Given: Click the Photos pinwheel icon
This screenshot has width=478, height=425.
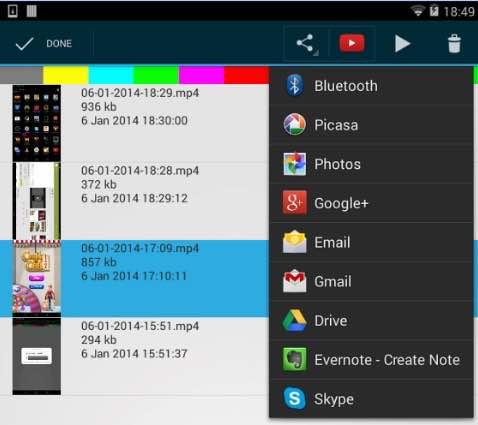Looking at the screenshot, I should pyautogui.click(x=294, y=164).
